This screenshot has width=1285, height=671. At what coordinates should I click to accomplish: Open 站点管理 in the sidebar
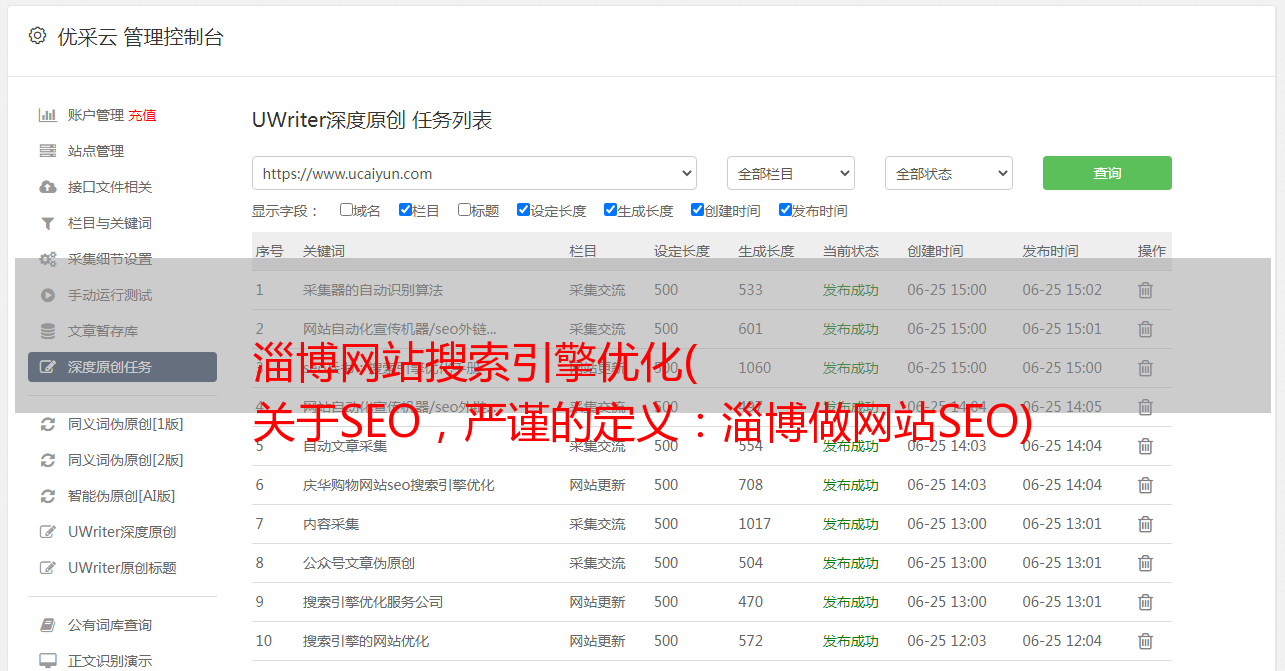96,151
